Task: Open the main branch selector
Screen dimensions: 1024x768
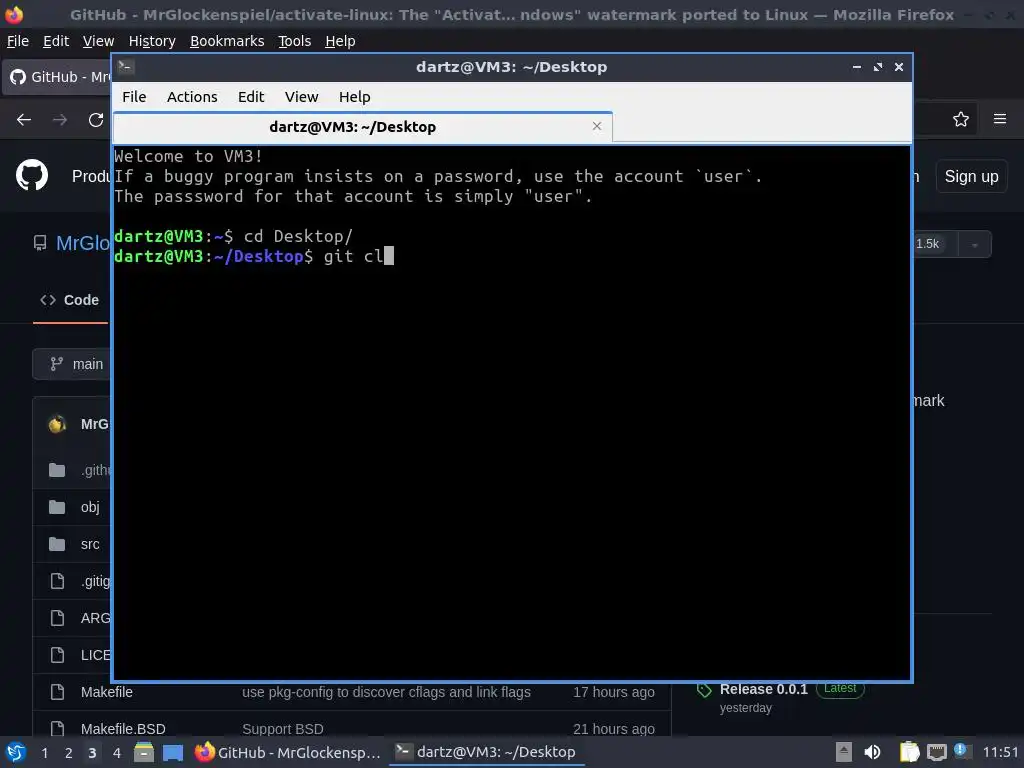Action: pyautogui.click(x=72, y=364)
